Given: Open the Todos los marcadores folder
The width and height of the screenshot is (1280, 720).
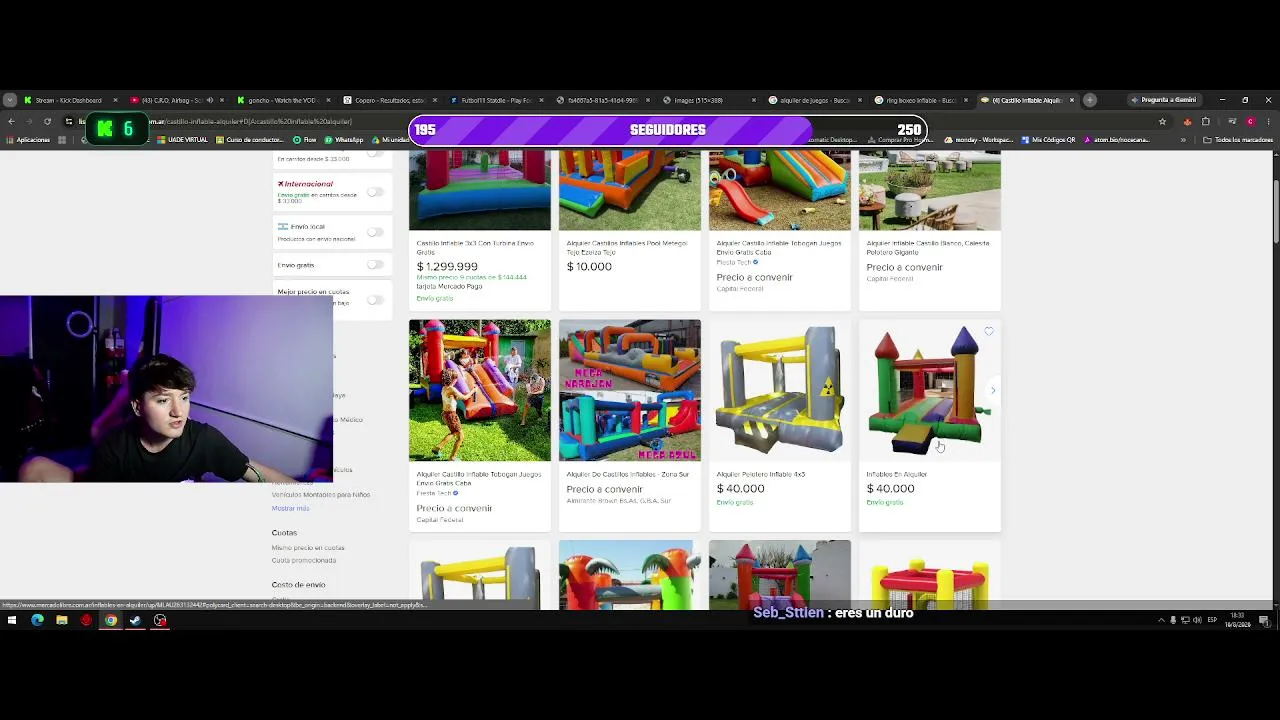Looking at the screenshot, I should click(x=1239, y=140).
